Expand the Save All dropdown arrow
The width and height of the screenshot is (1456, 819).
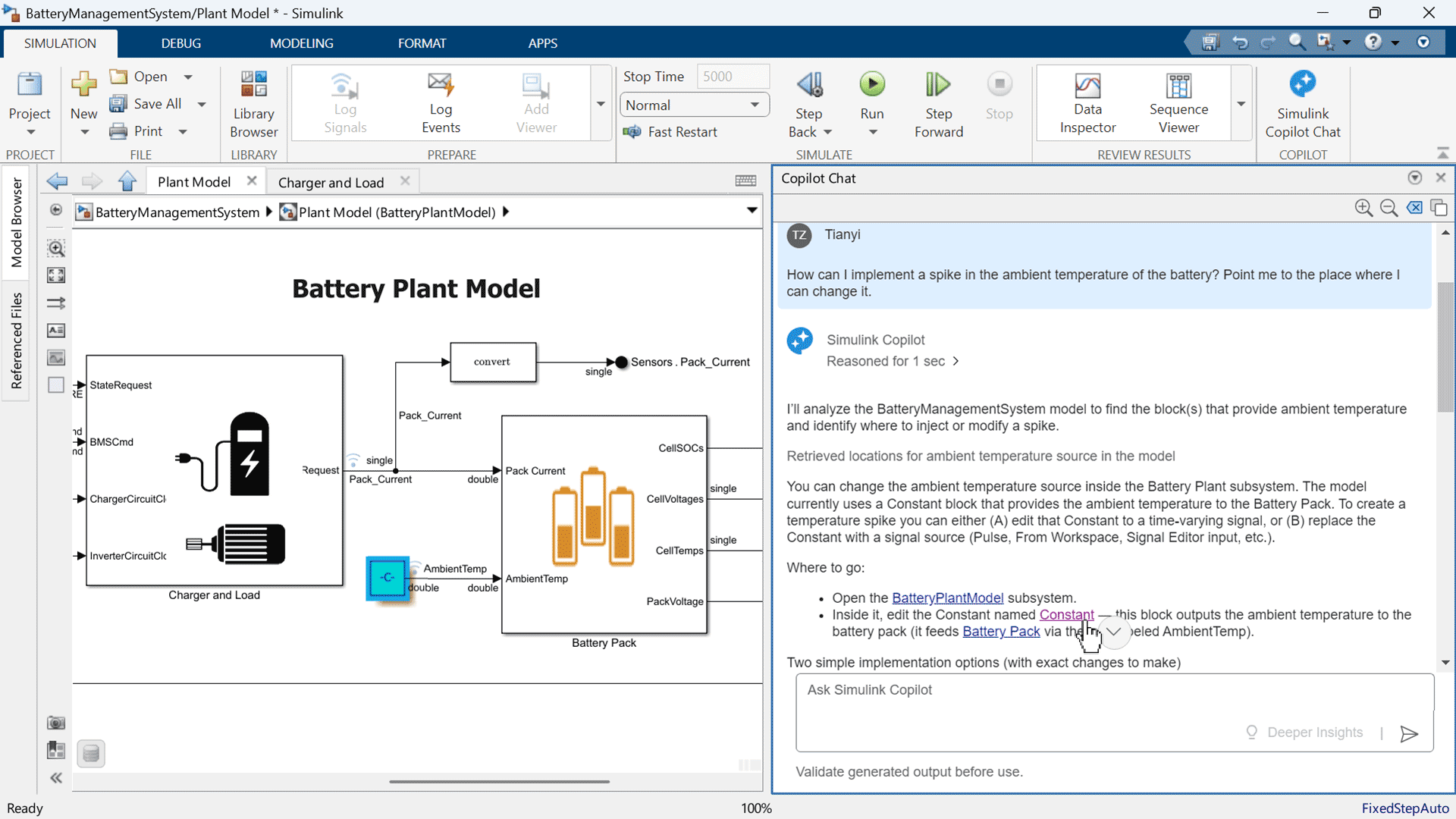pyautogui.click(x=202, y=105)
